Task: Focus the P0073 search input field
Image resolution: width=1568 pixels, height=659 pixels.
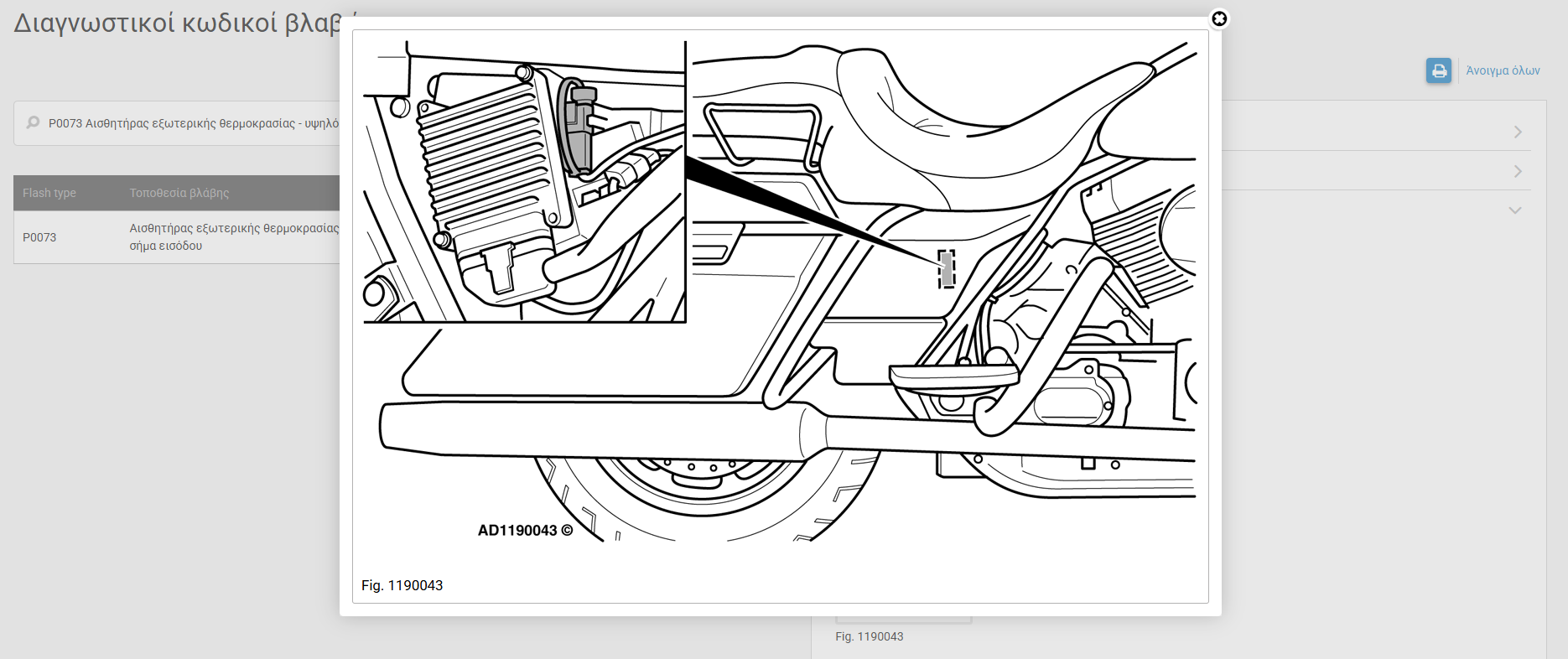Action: click(193, 123)
